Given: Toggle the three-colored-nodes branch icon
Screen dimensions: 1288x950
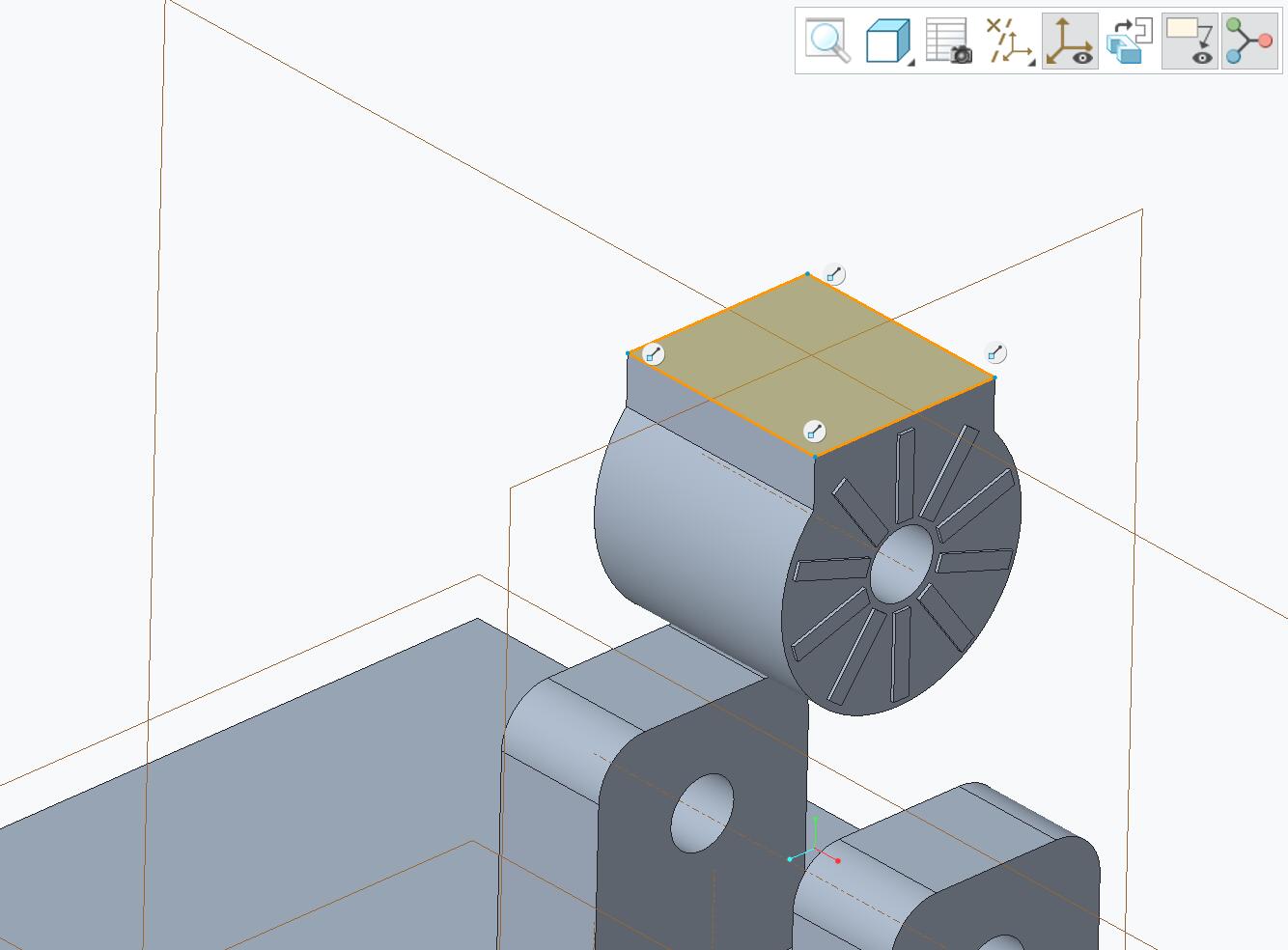Looking at the screenshot, I should pos(1249,42).
